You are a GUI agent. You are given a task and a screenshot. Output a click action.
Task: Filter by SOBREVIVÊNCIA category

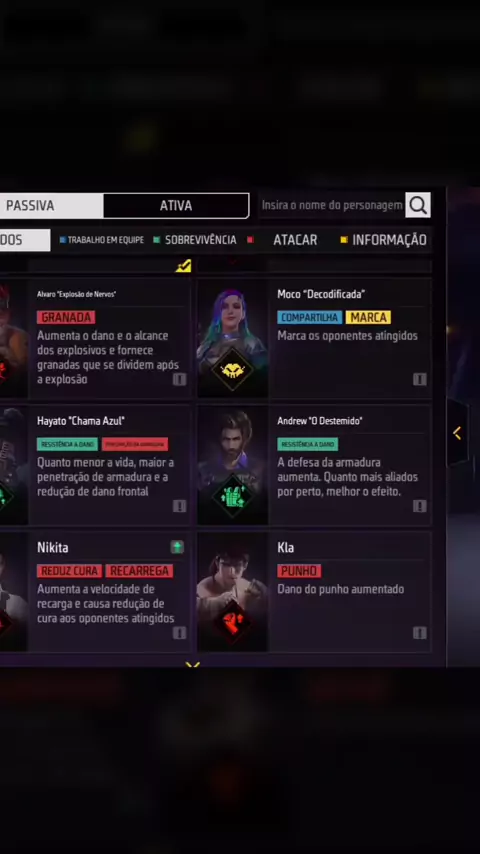tap(195, 240)
